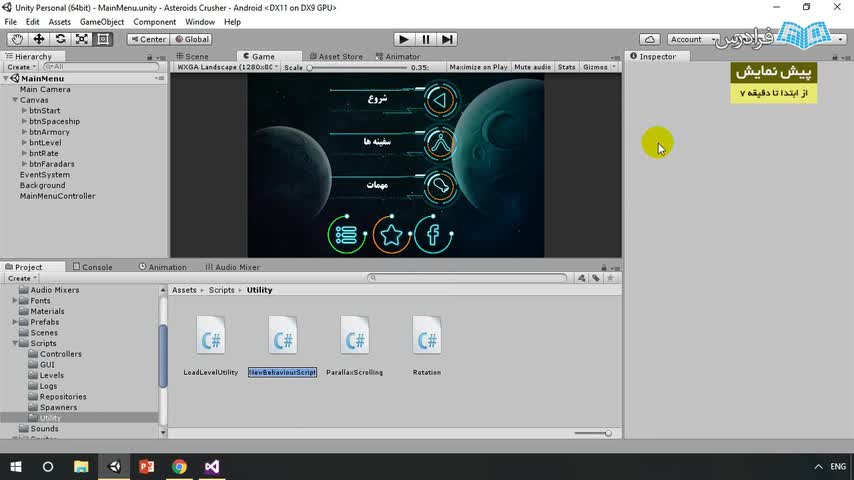Open the Console tab

coord(93,267)
